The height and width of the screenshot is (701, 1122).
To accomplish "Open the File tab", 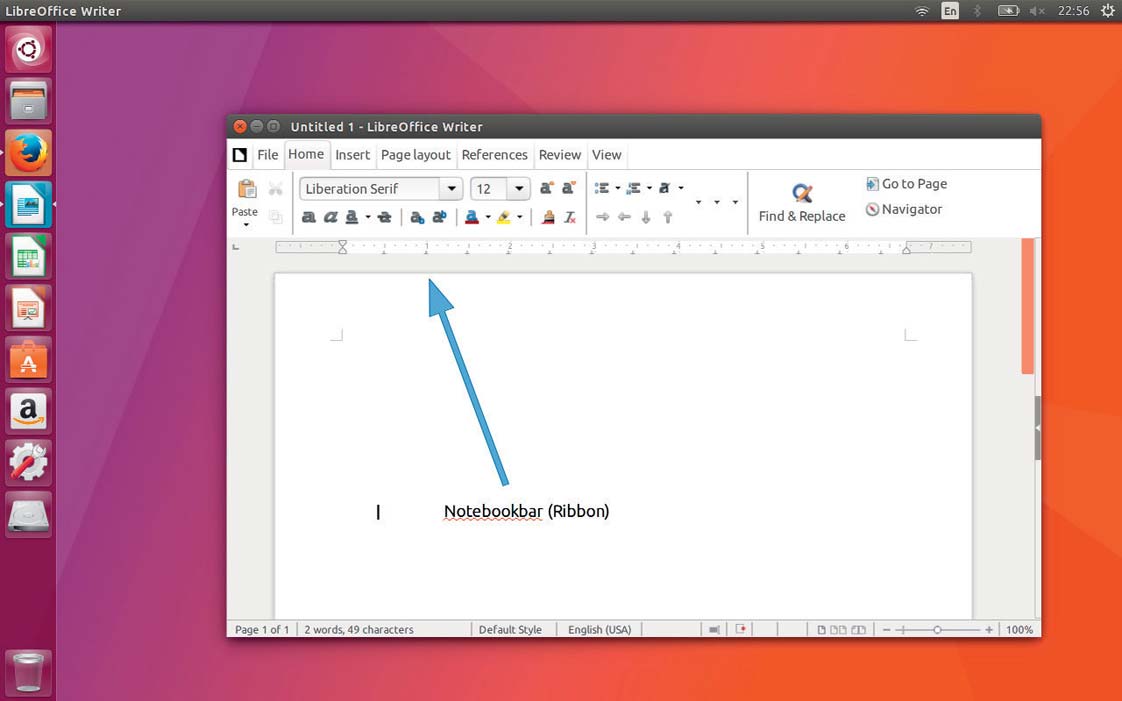I will (268, 155).
